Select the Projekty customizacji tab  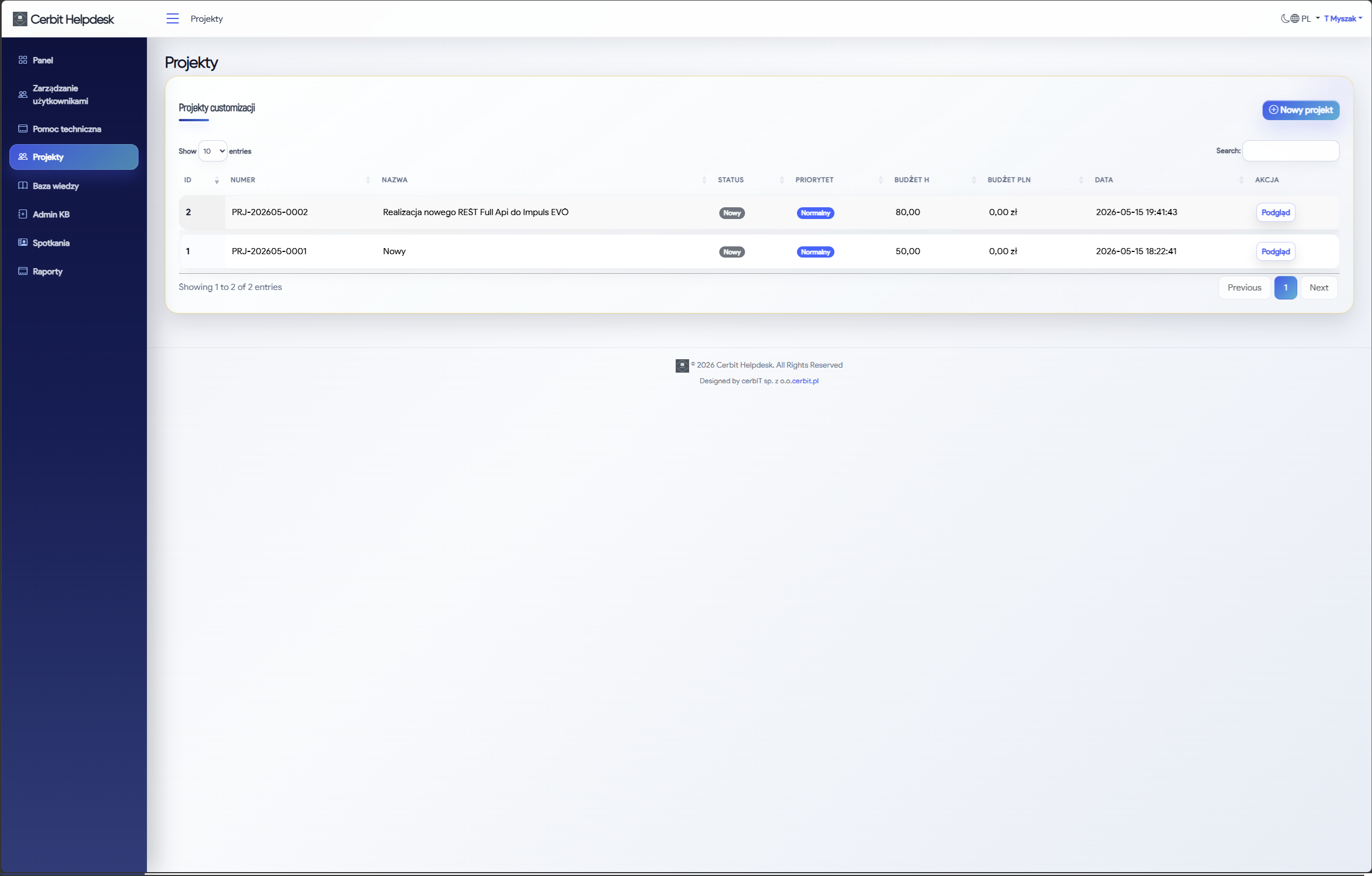click(216, 108)
